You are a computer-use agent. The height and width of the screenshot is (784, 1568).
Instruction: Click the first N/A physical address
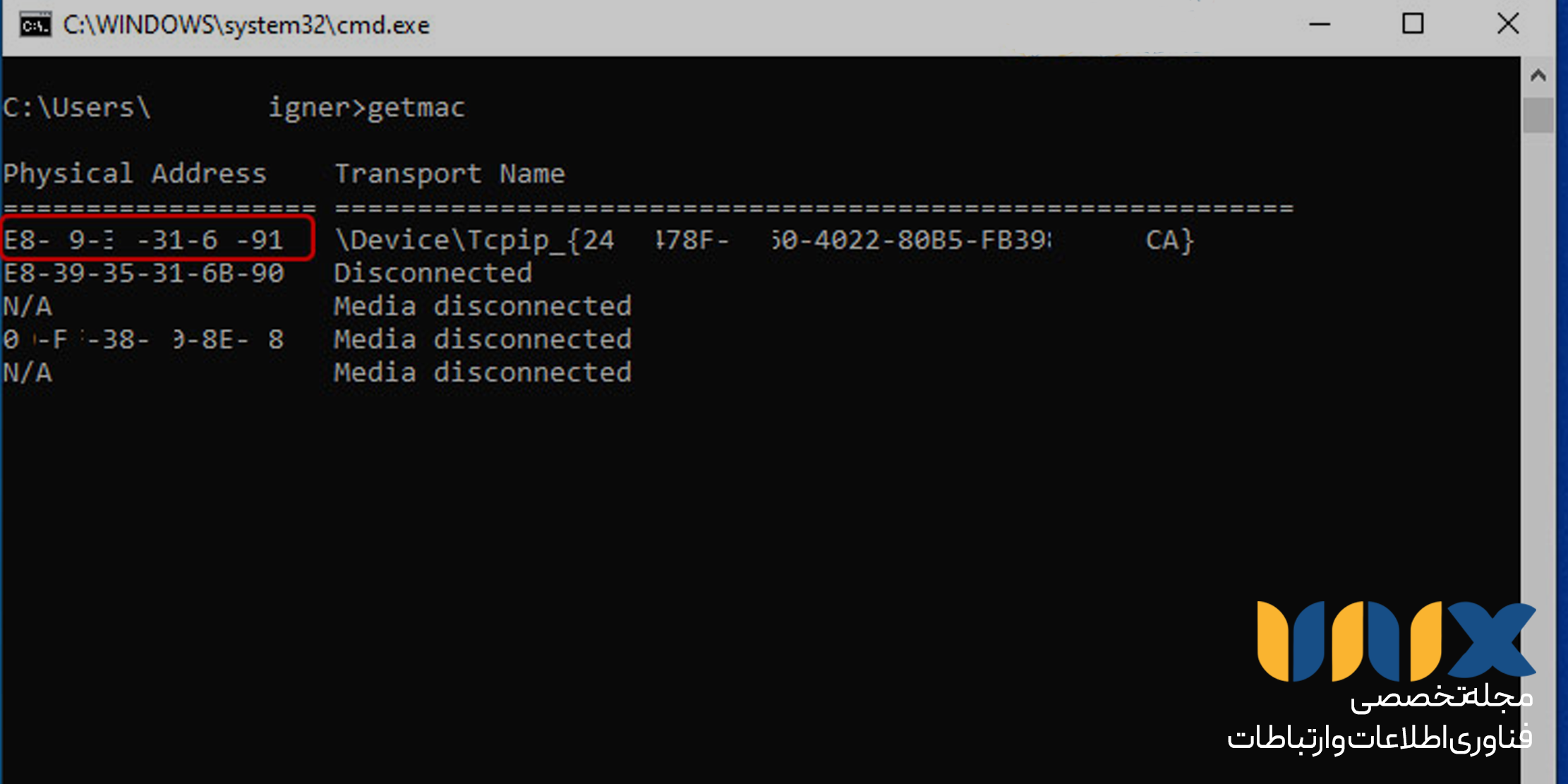coord(28,306)
